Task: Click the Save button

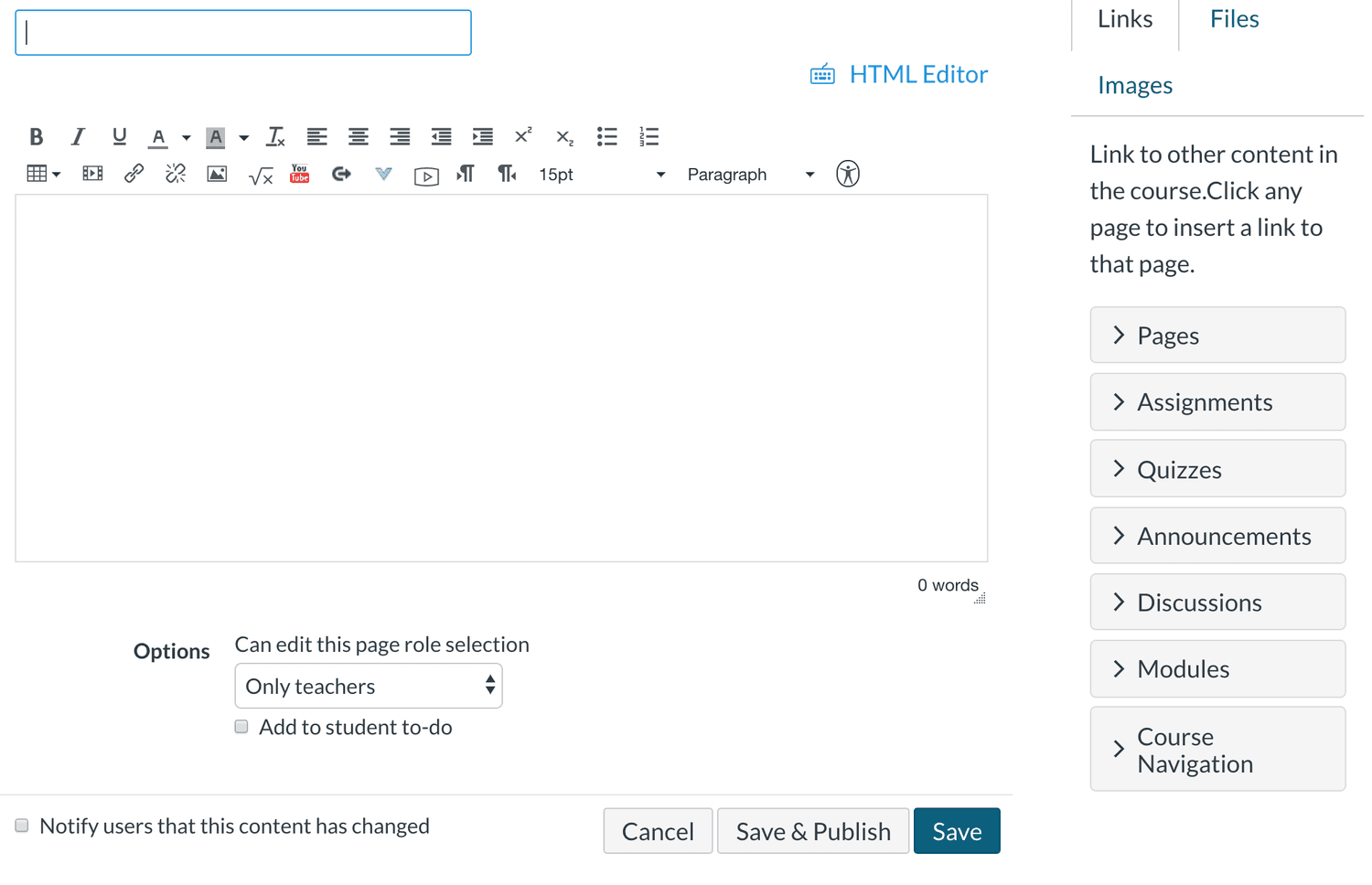Action: click(957, 831)
